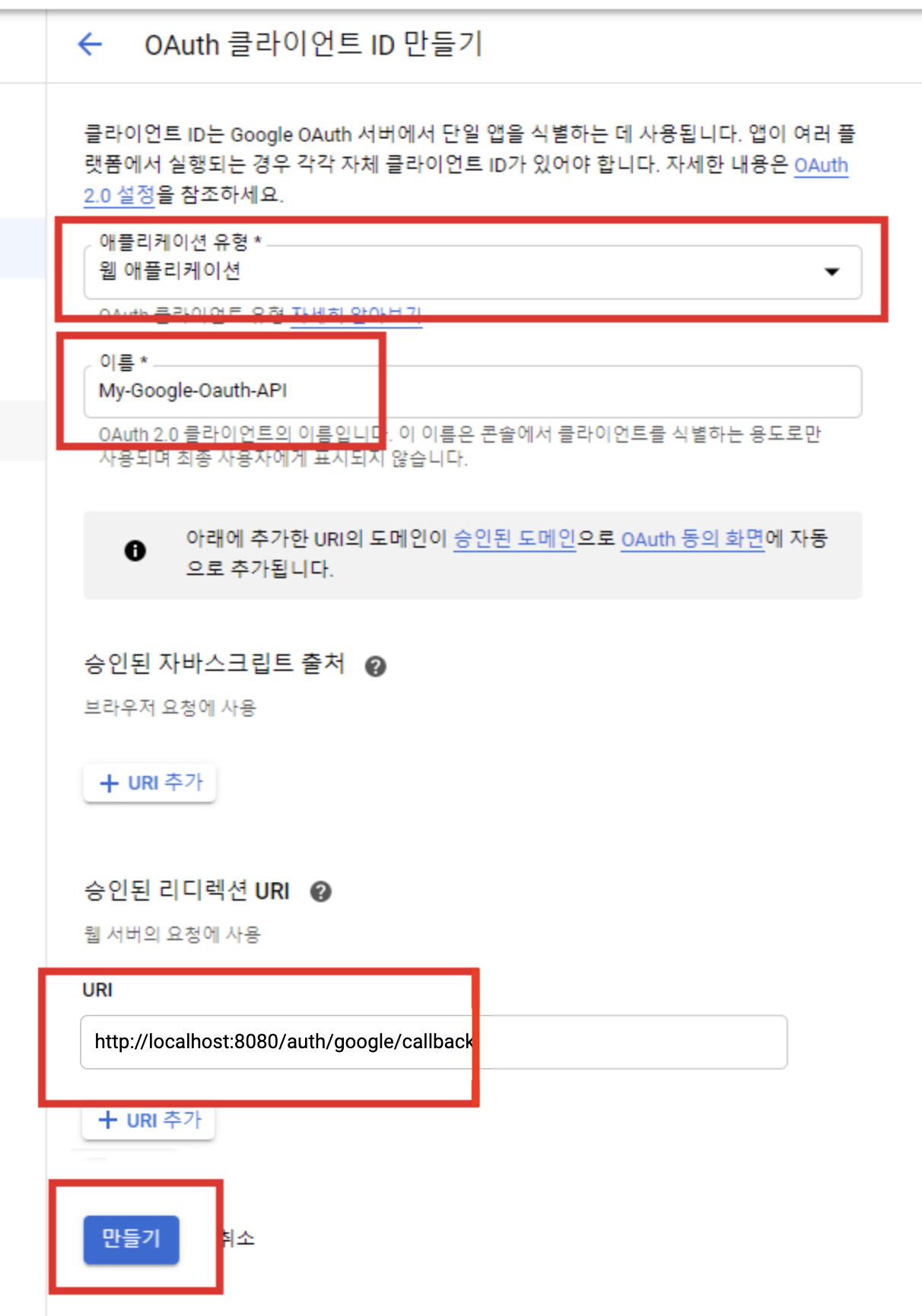922x1316 pixels.
Task: Follow the 승인된 도메인 link
Action: click(515, 539)
